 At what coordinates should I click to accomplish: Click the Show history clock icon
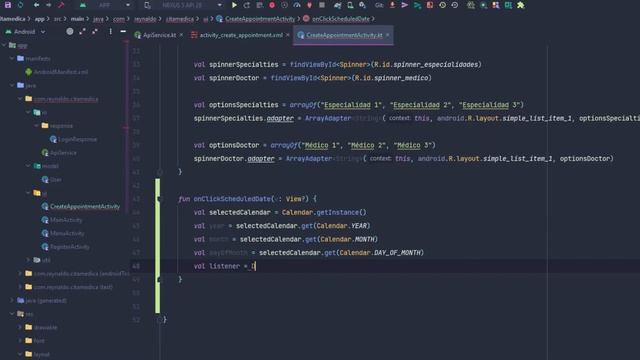click(442, 5)
